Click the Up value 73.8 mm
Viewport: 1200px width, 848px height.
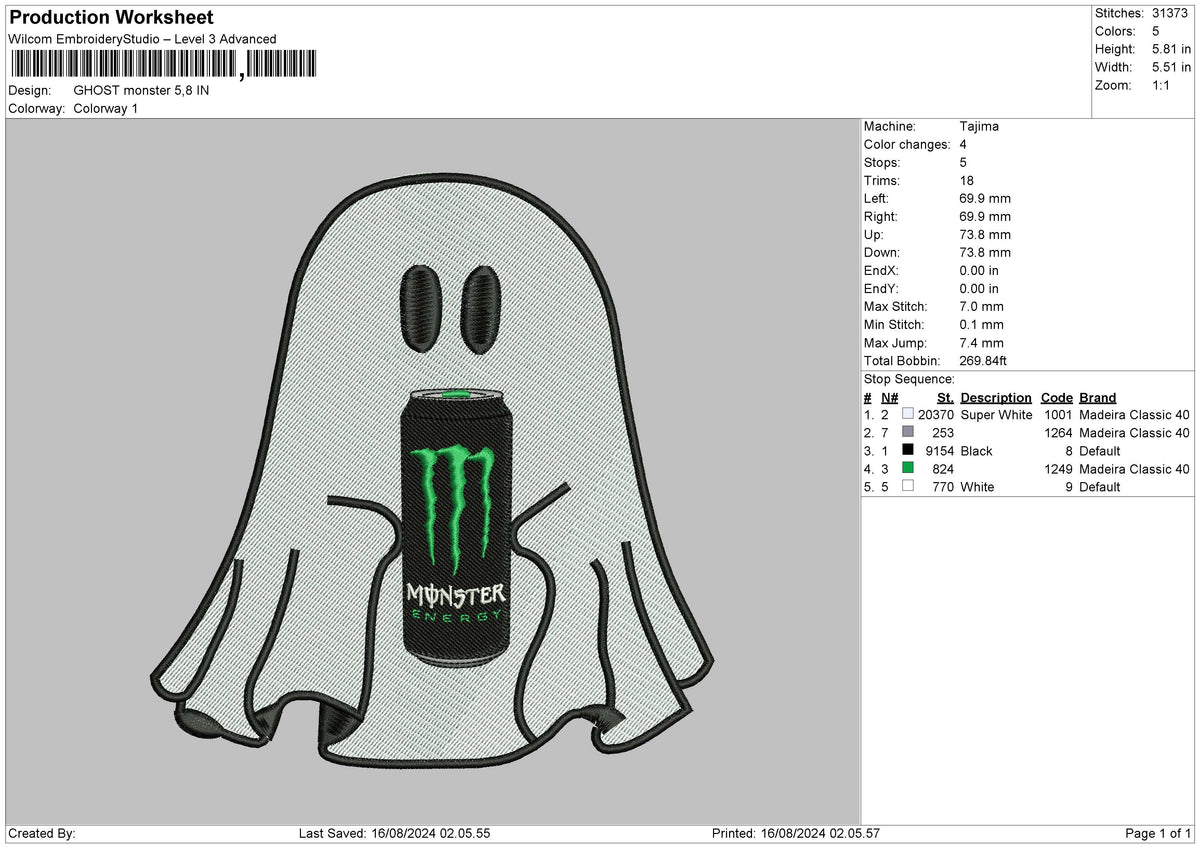[985, 234]
